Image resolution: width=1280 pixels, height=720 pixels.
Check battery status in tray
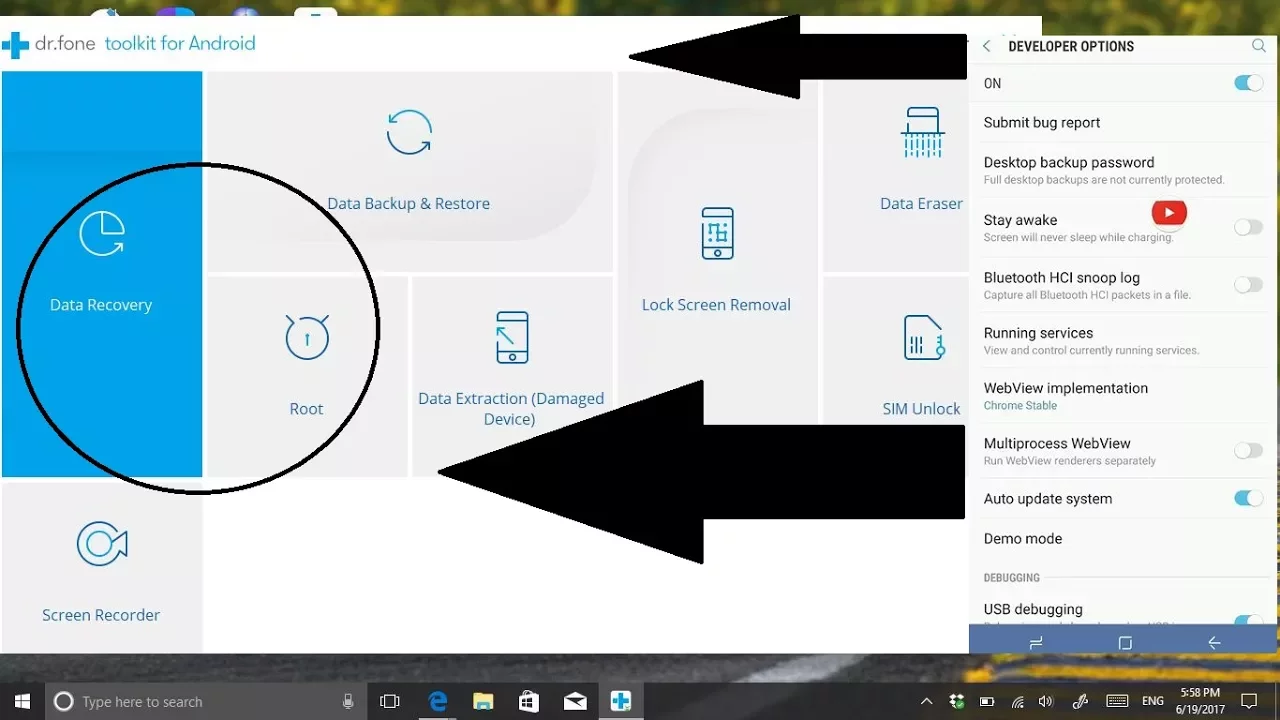(x=987, y=701)
